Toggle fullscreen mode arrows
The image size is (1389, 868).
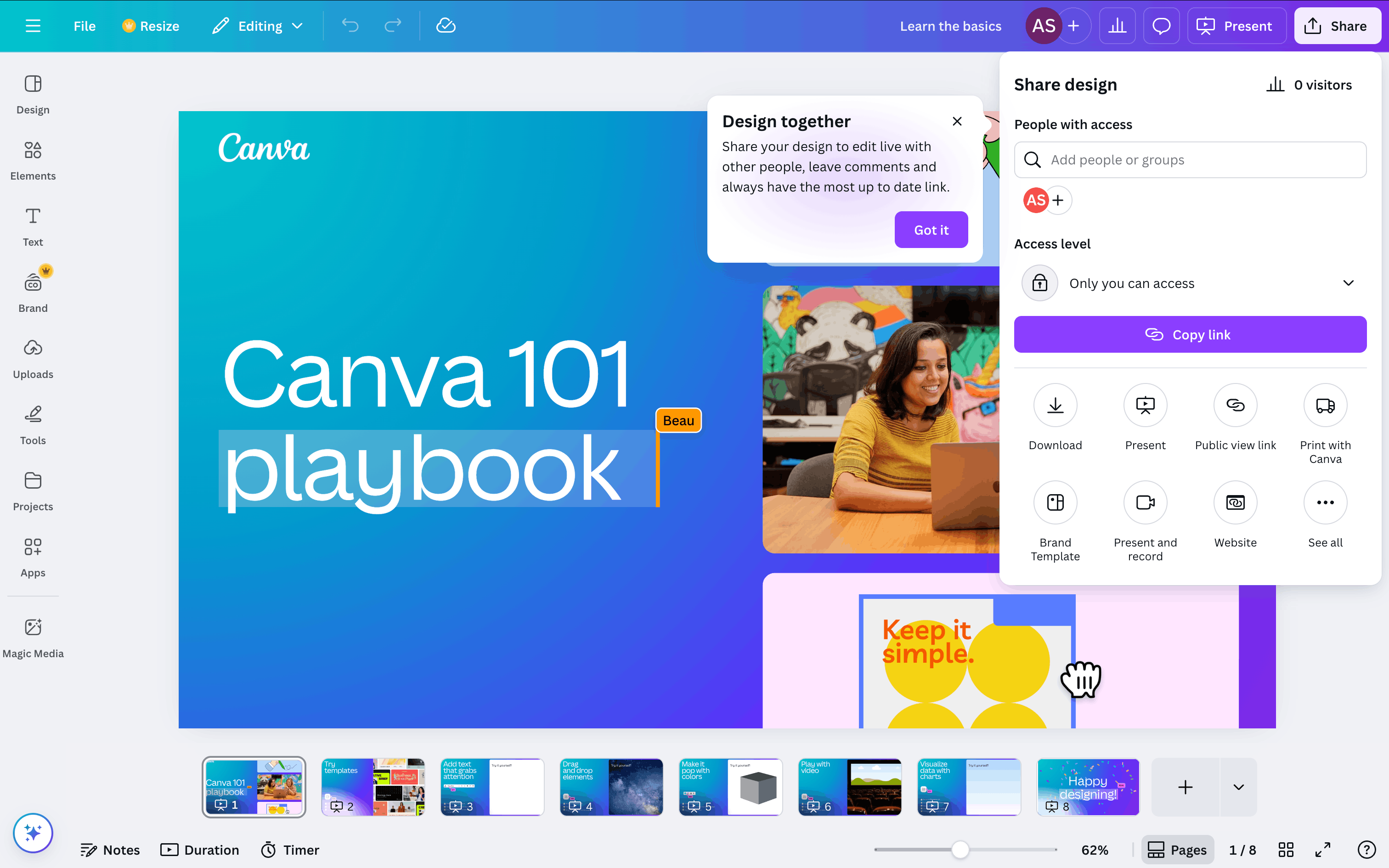point(1322,850)
